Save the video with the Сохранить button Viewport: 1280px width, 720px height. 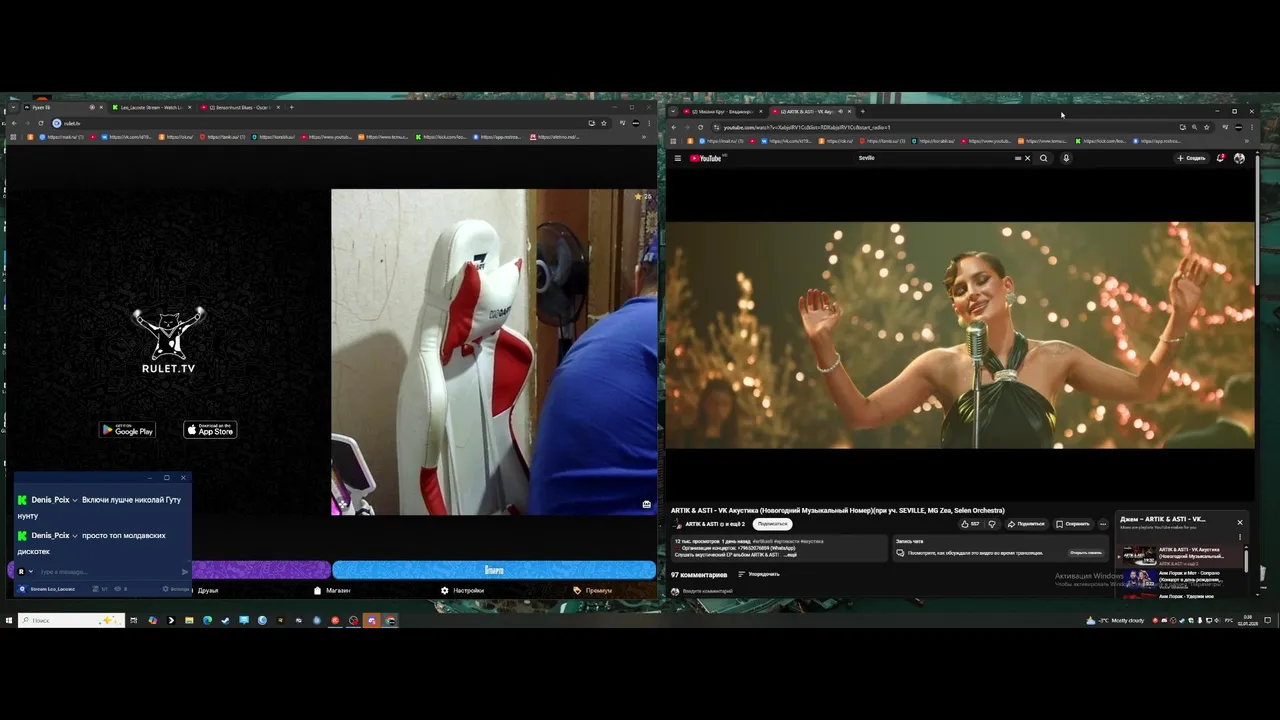pyautogui.click(x=1073, y=524)
